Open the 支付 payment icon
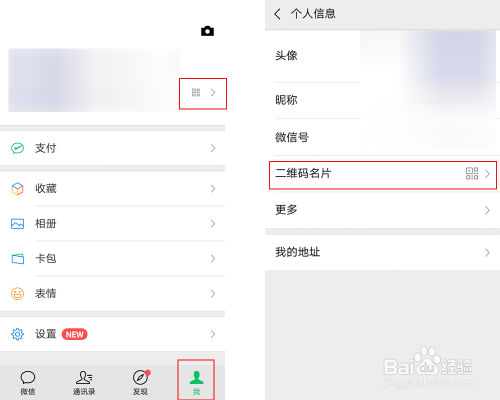500x400 pixels. coord(17,148)
